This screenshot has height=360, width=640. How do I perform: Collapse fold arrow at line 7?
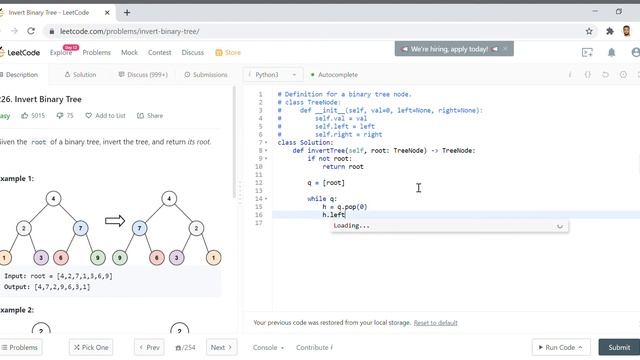pyautogui.click(x=266, y=142)
